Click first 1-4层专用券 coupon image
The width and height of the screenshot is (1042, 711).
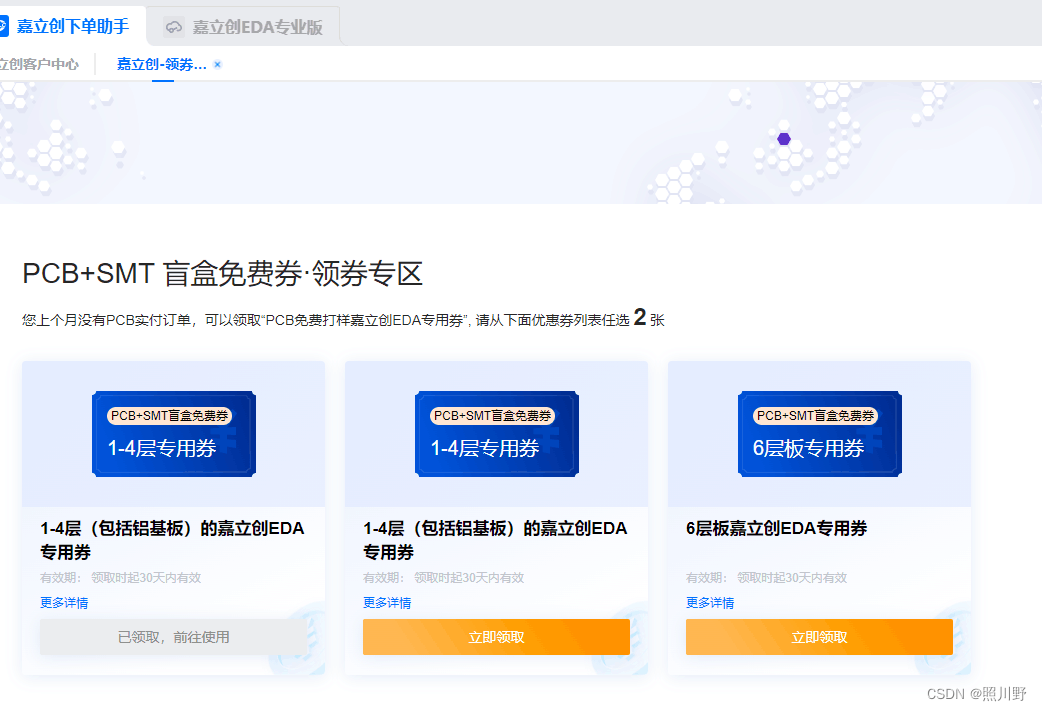tap(173, 434)
